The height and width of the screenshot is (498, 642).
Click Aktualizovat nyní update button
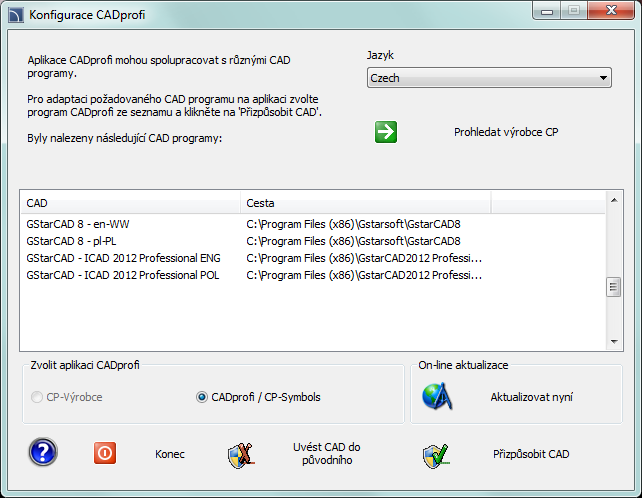coord(531,397)
